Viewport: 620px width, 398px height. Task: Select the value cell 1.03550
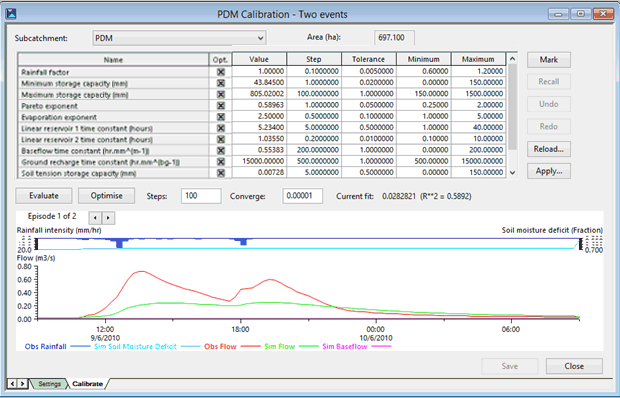pos(259,139)
